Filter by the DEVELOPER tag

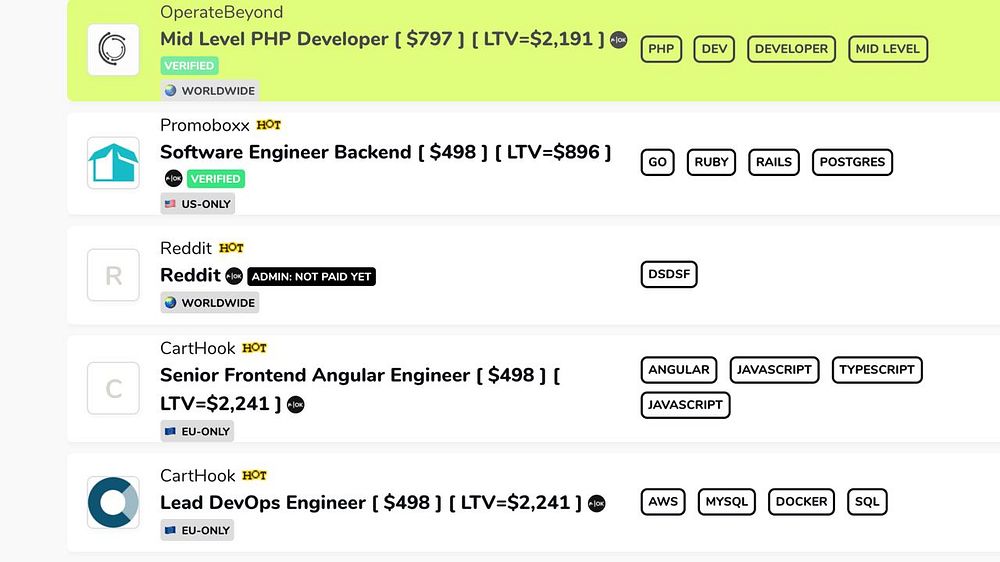coord(791,49)
